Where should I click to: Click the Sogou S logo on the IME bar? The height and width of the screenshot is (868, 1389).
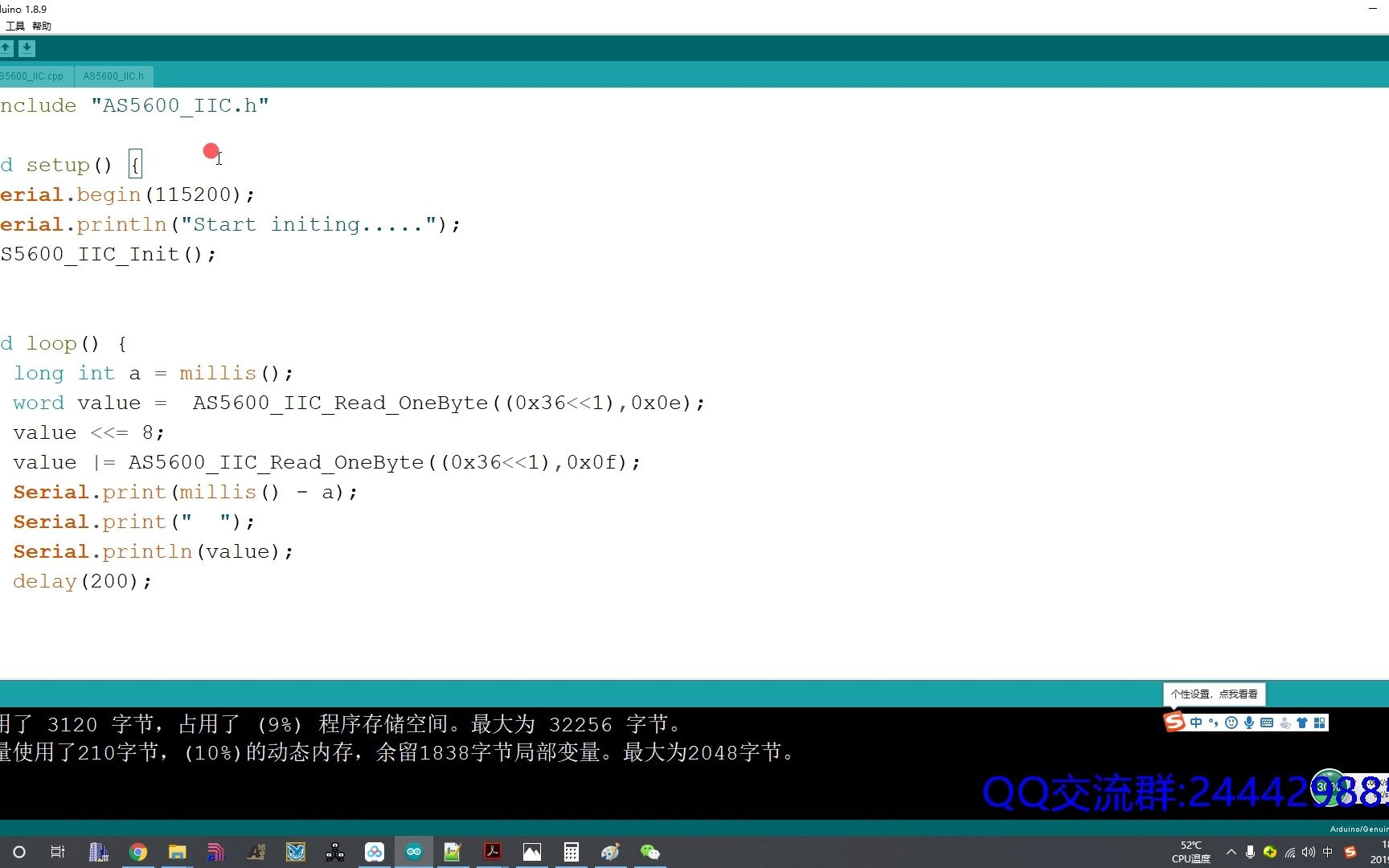(1174, 722)
